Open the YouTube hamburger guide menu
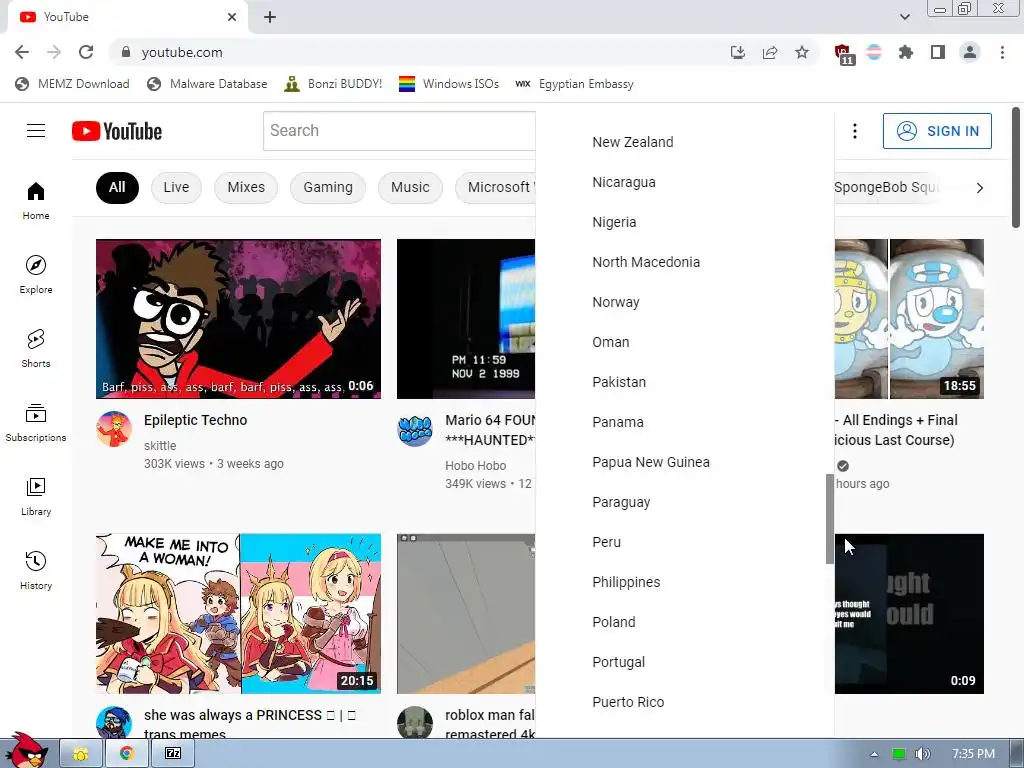 (36, 131)
